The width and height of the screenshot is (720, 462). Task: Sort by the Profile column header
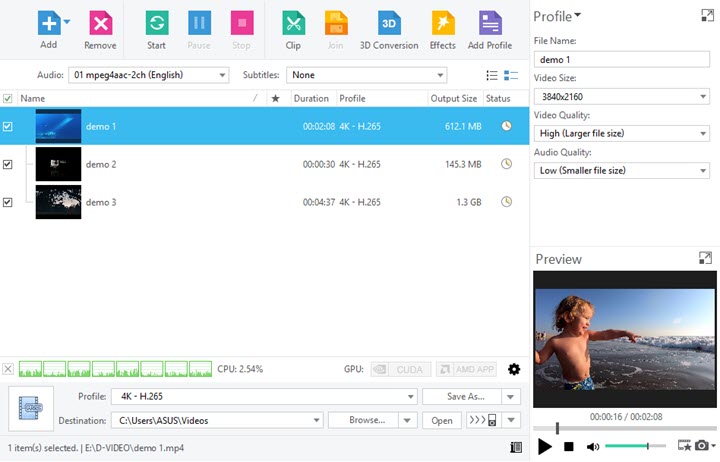[x=352, y=98]
